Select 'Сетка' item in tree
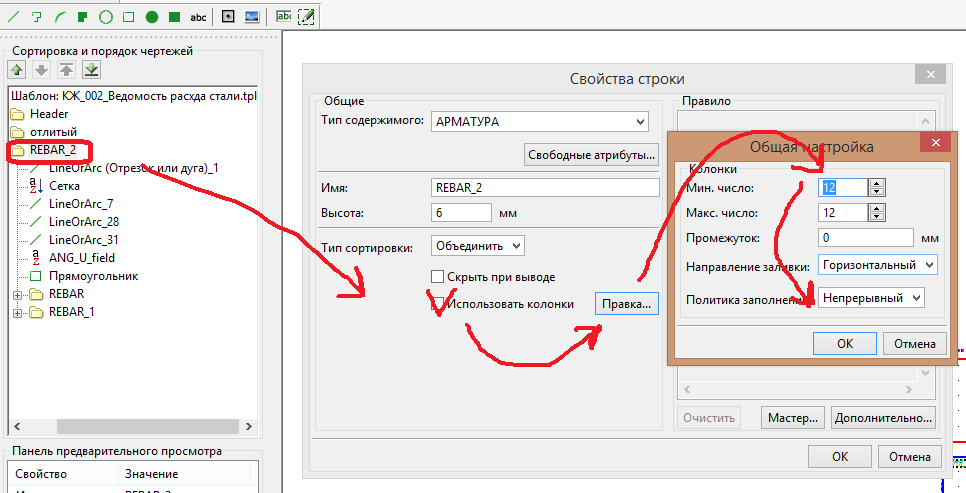 point(64,186)
